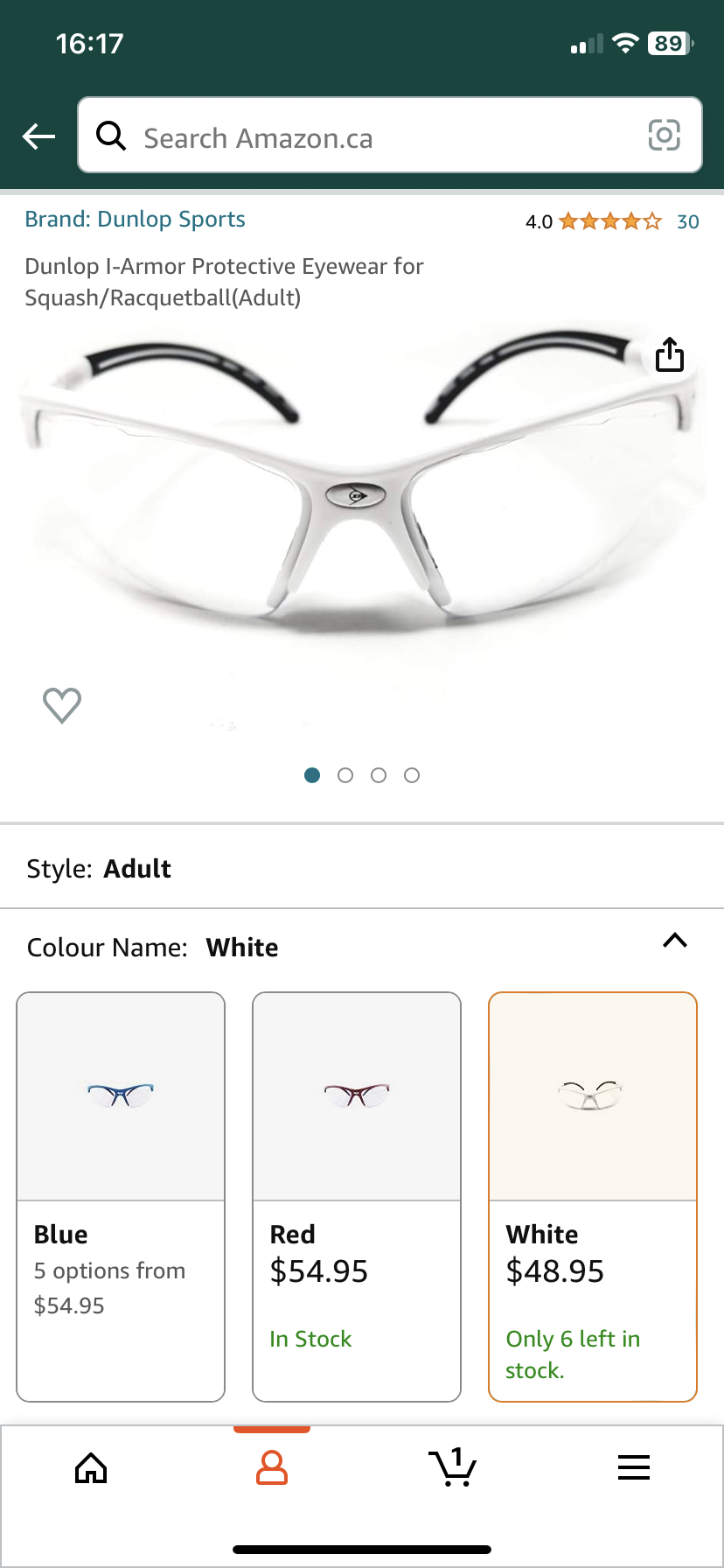The height and width of the screenshot is (1568, 724).
Task: Select the White colour option
Action: 593,1197
